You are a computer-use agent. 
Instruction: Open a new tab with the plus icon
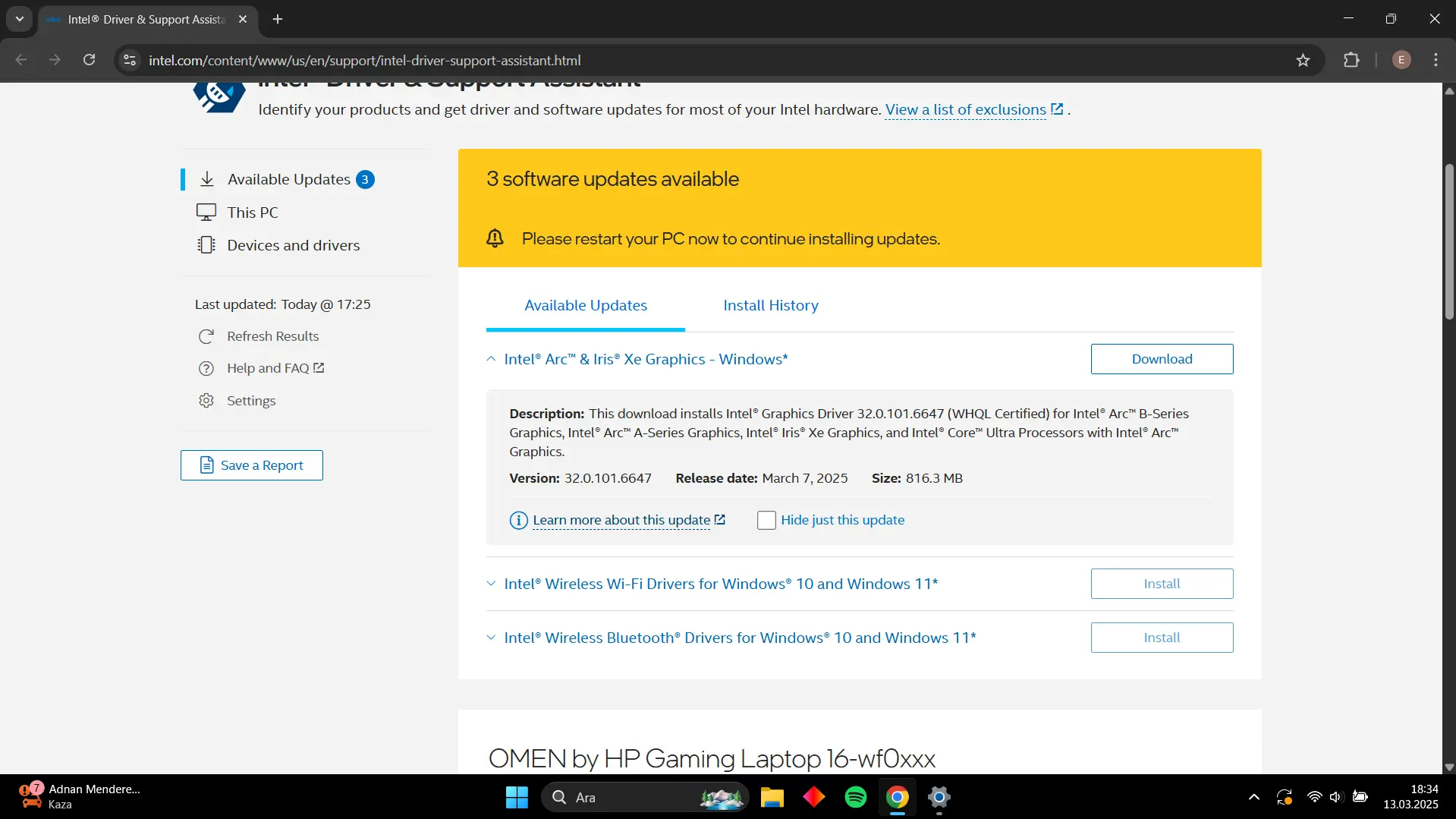(x=278, y=19)
